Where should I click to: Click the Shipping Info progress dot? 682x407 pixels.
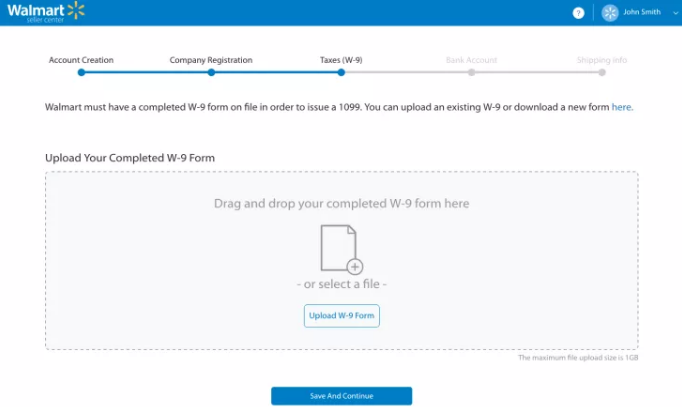(x=602, y=73)
